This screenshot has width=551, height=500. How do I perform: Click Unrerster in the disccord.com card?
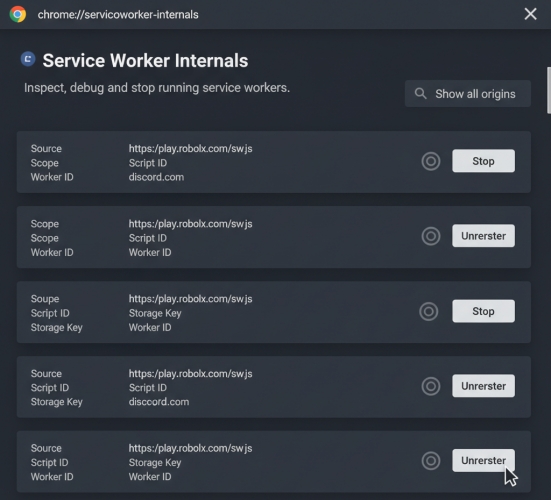point(484,386)
